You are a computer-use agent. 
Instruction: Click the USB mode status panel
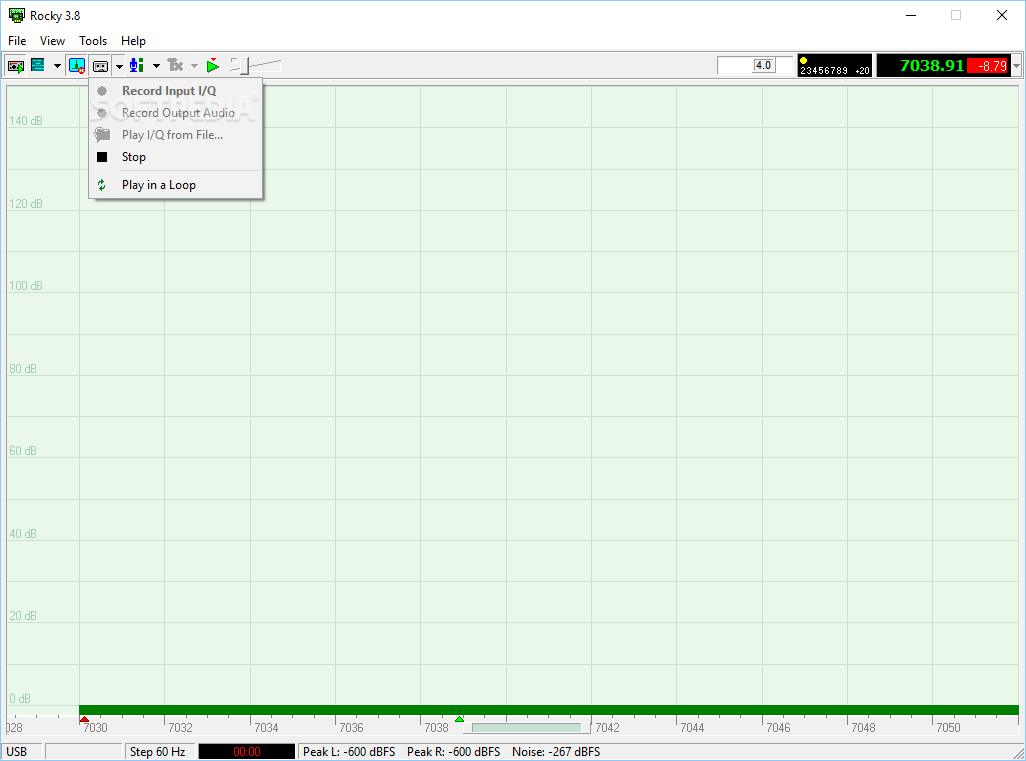coord(22,752)
